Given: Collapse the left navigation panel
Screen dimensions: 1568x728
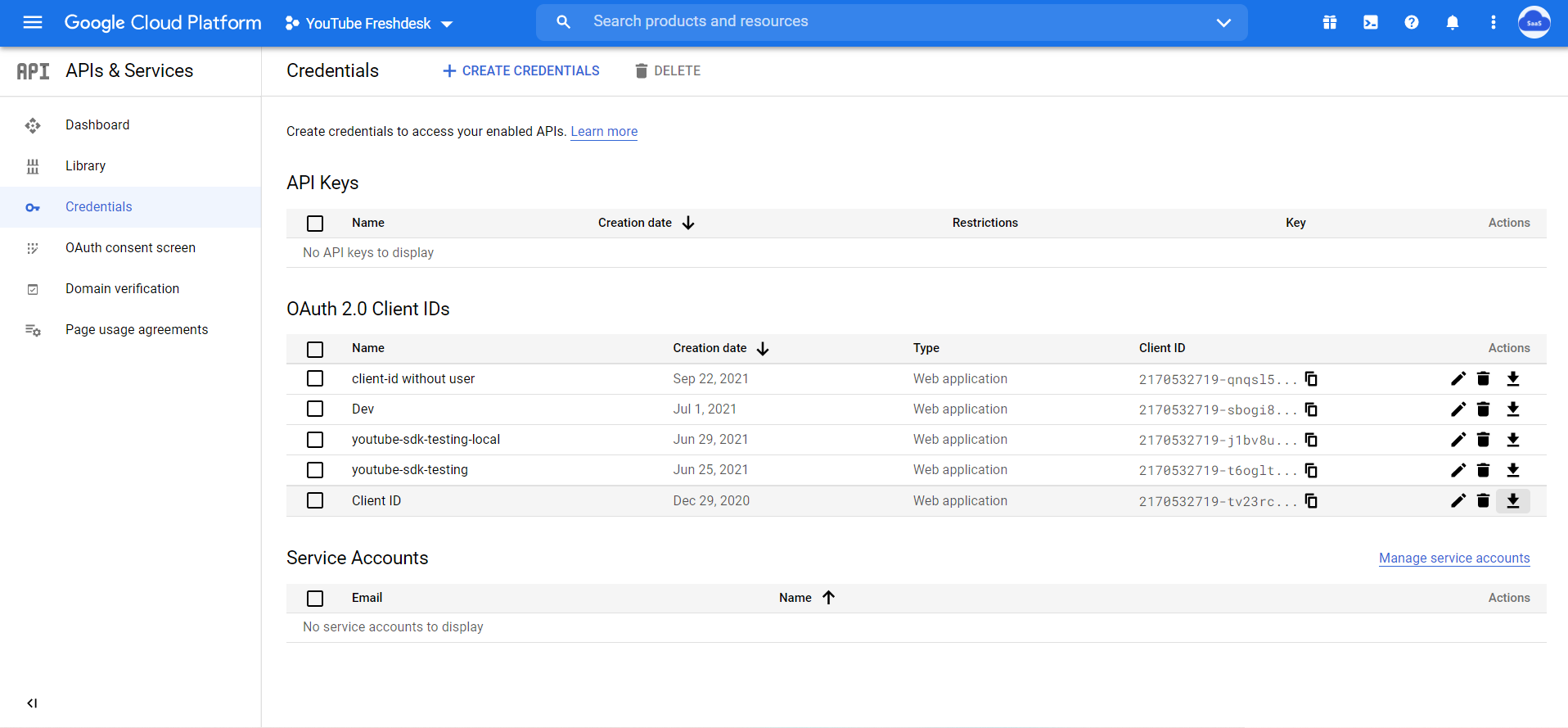Looking at the screenshot, I should pyautogui.click(x=32, y=703).
